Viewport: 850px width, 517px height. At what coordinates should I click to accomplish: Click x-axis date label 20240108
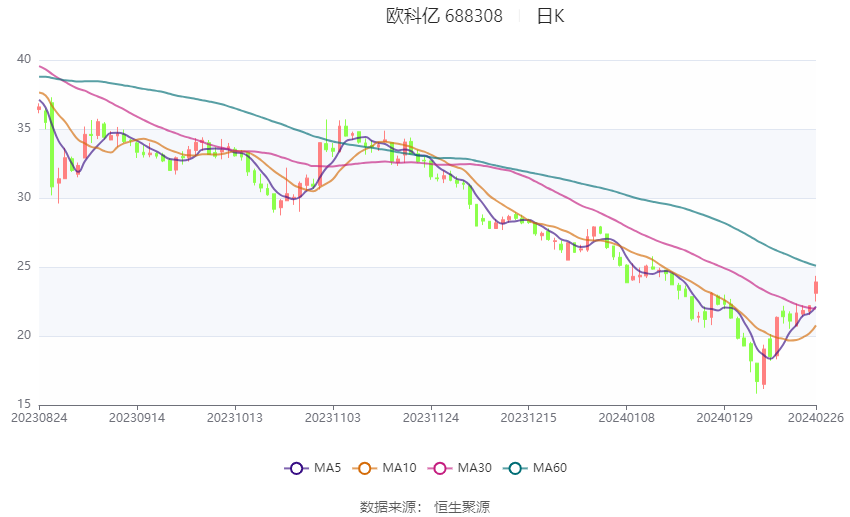pyautogui.click(x=627, y=418)
